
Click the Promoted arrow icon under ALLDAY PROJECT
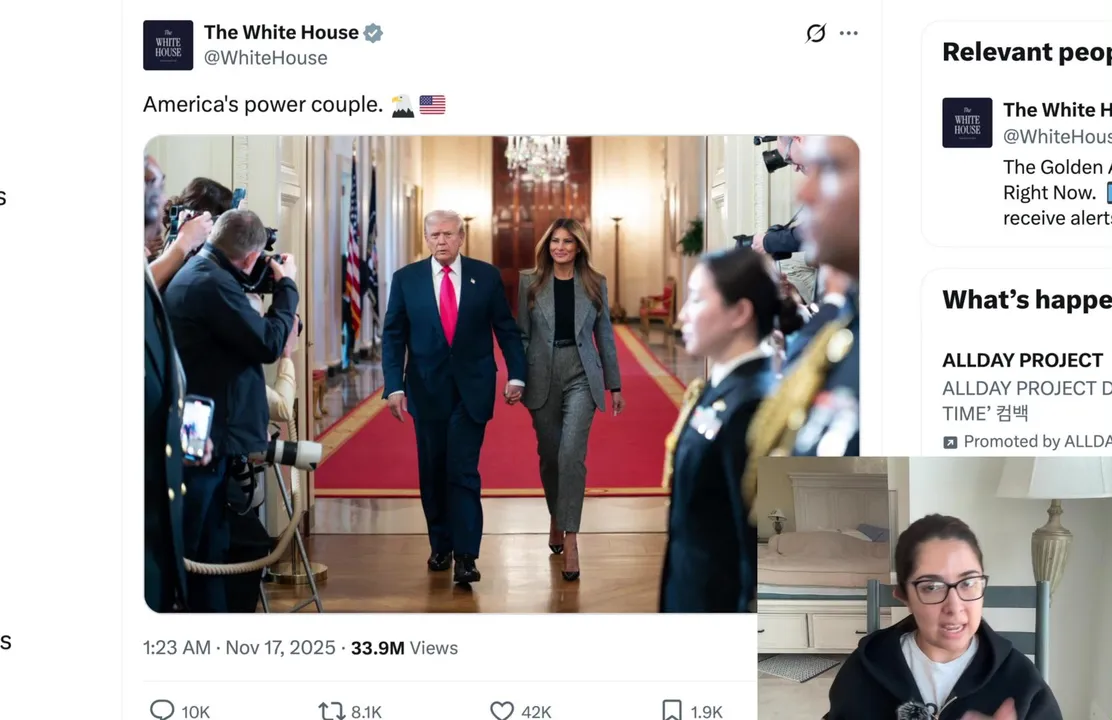[950, 443]
